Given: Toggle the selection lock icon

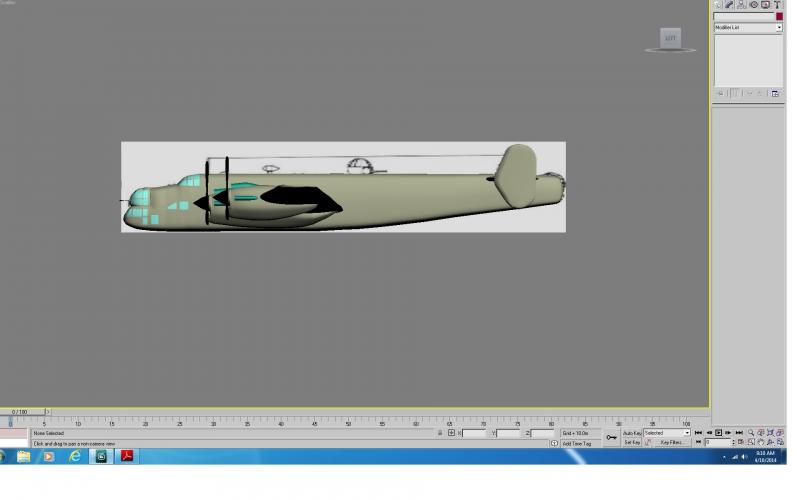Looking at the screenshot, I should tap(440, 433).
